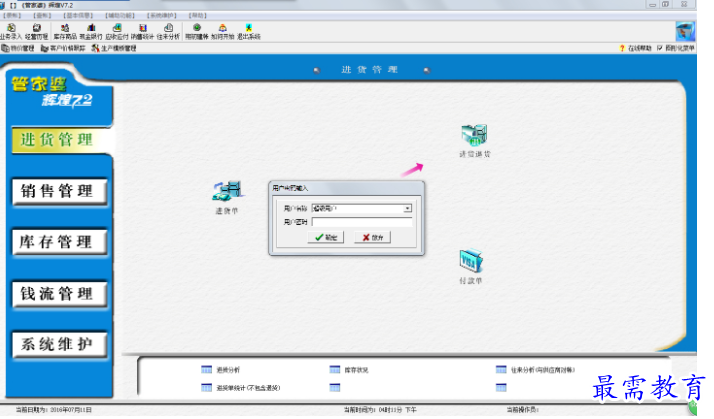The width and height of the screenshot is (714, 419).
Task: Click the graduate avatar icon in the top right
Action: [x=685, y=31]
